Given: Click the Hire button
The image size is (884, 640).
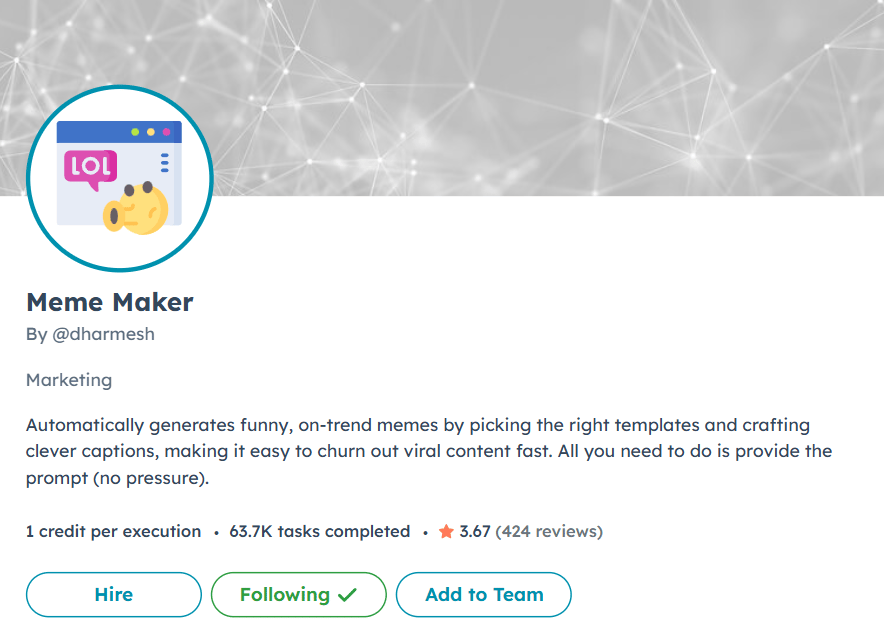Looking at the screenshot, I should pyautogui.click(x=114, y=595).
